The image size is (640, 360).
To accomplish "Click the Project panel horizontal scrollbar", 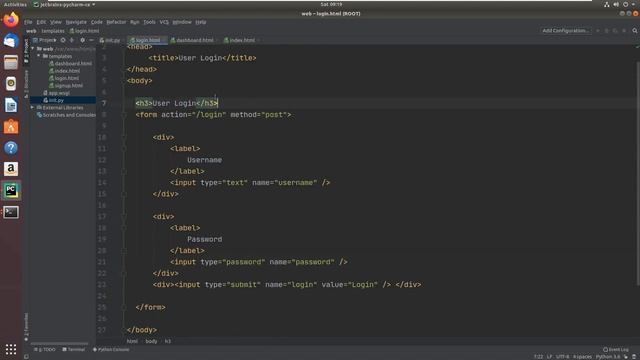I will (59, 343).
